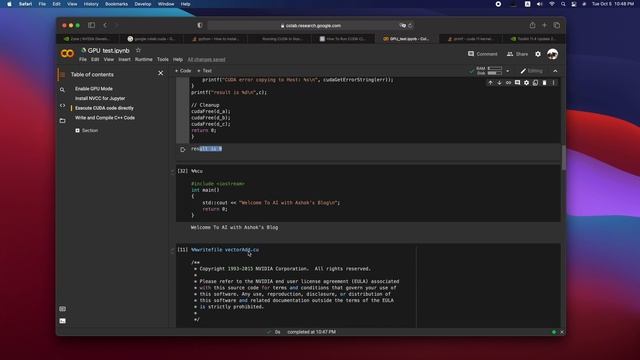The image size is (640, 360).
Task: Go to Execute CUDA code directly section
Action: (104, 108)
